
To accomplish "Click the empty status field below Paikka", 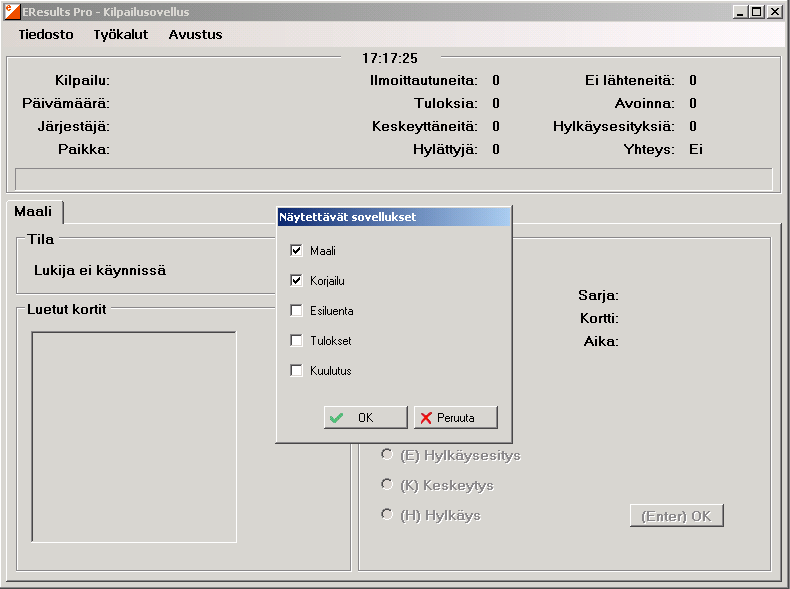I will pyautogui.click(x=393, y=179).
